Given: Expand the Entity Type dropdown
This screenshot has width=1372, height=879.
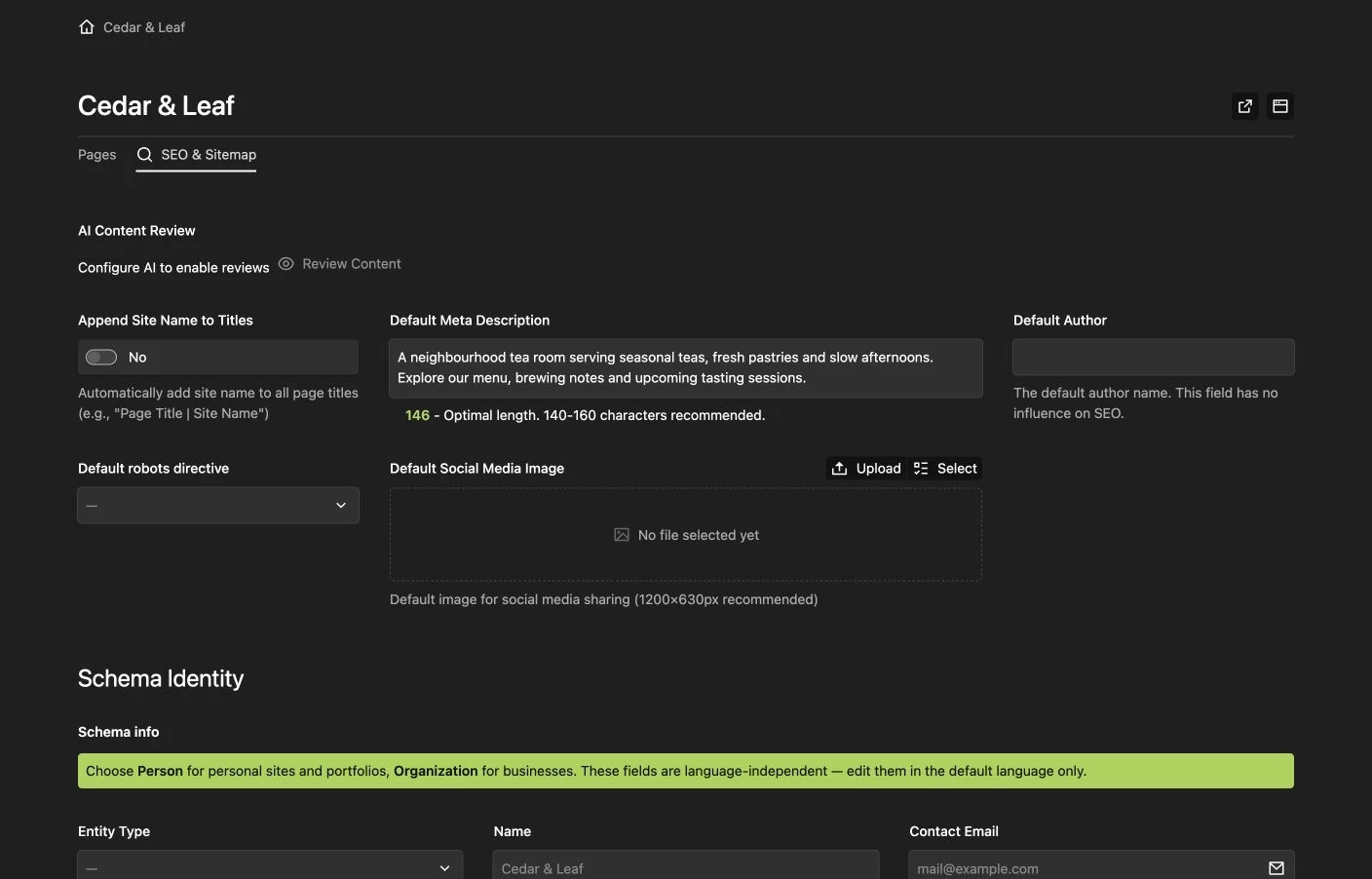Looking at the screenshot, I should pos(270,866).
